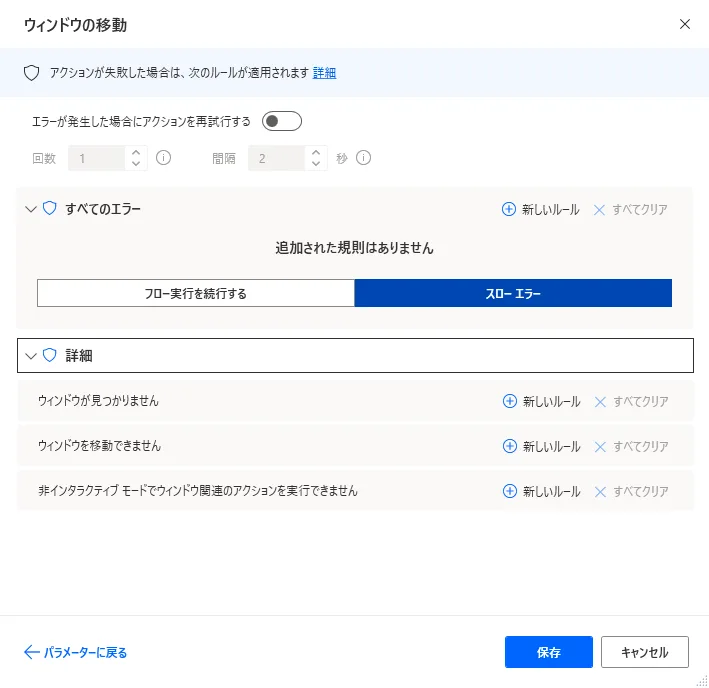This screenshot has width=709, height=688.
Task: Open the 詳細 help link in banner
Action: click(x=324, y=73)
